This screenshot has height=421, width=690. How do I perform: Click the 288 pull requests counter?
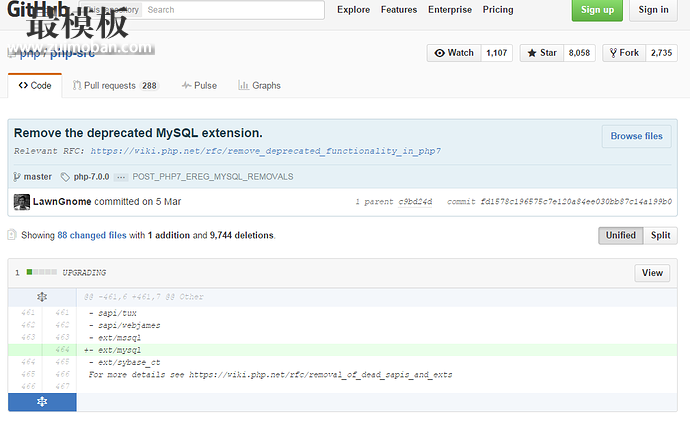coord(149,86)
